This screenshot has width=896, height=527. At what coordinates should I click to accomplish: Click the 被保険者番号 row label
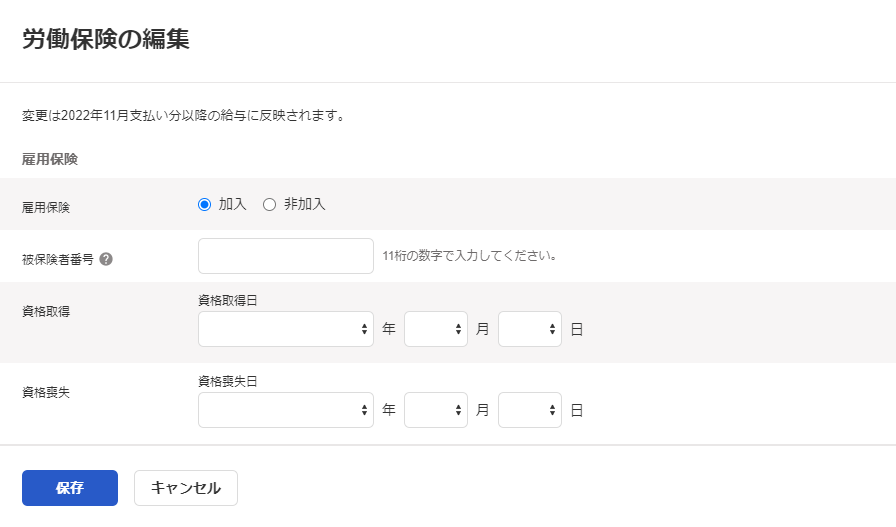click(x=58, y=259)
